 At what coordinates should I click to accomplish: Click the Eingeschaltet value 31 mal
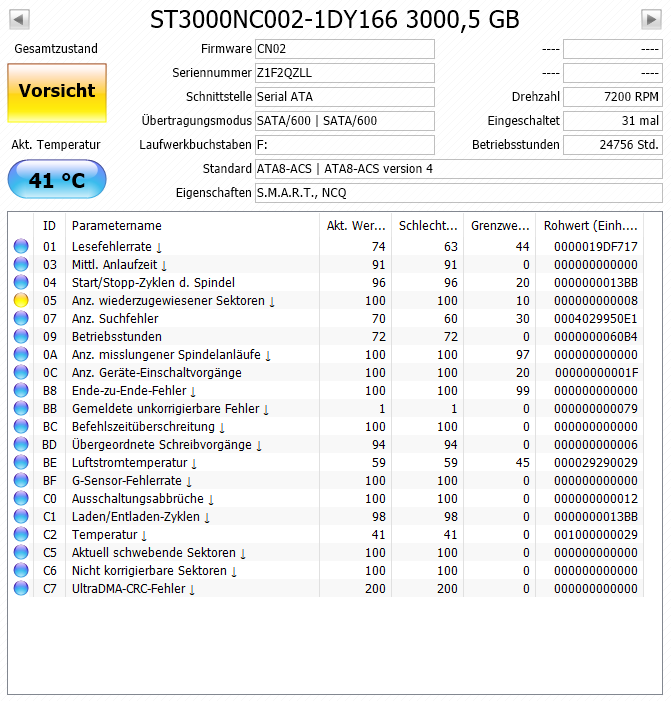click(612, 121)
